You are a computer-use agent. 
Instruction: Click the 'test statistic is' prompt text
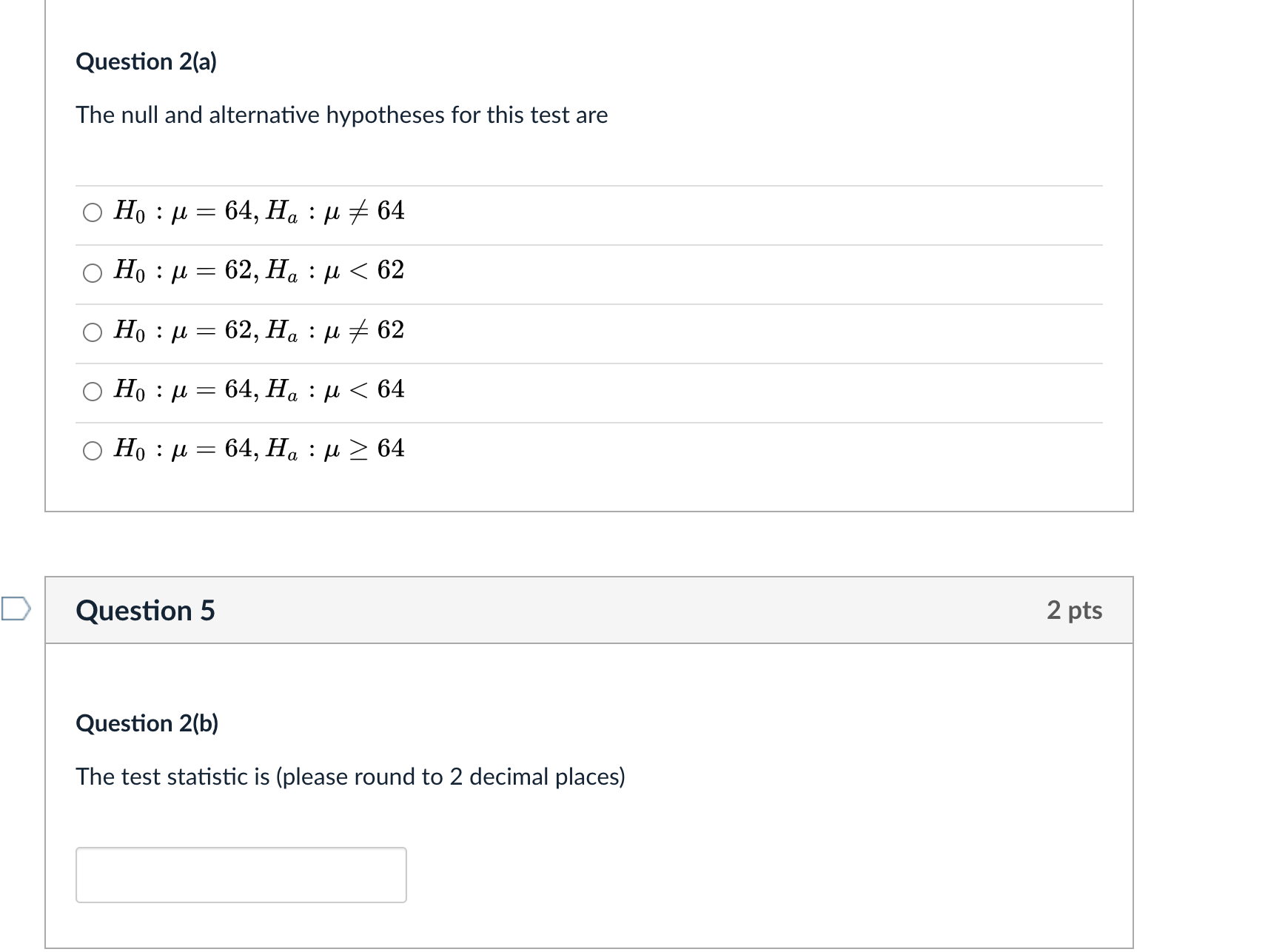(x=172, y=777)
